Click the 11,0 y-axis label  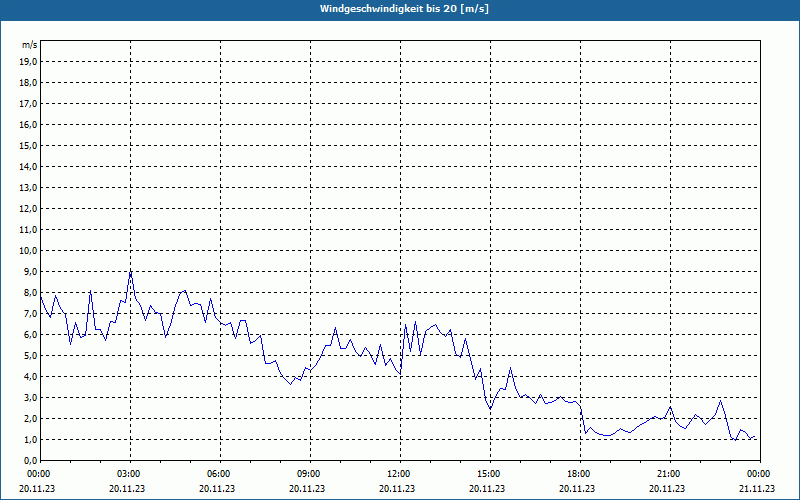pyautogui.click(x=28, y=230)
